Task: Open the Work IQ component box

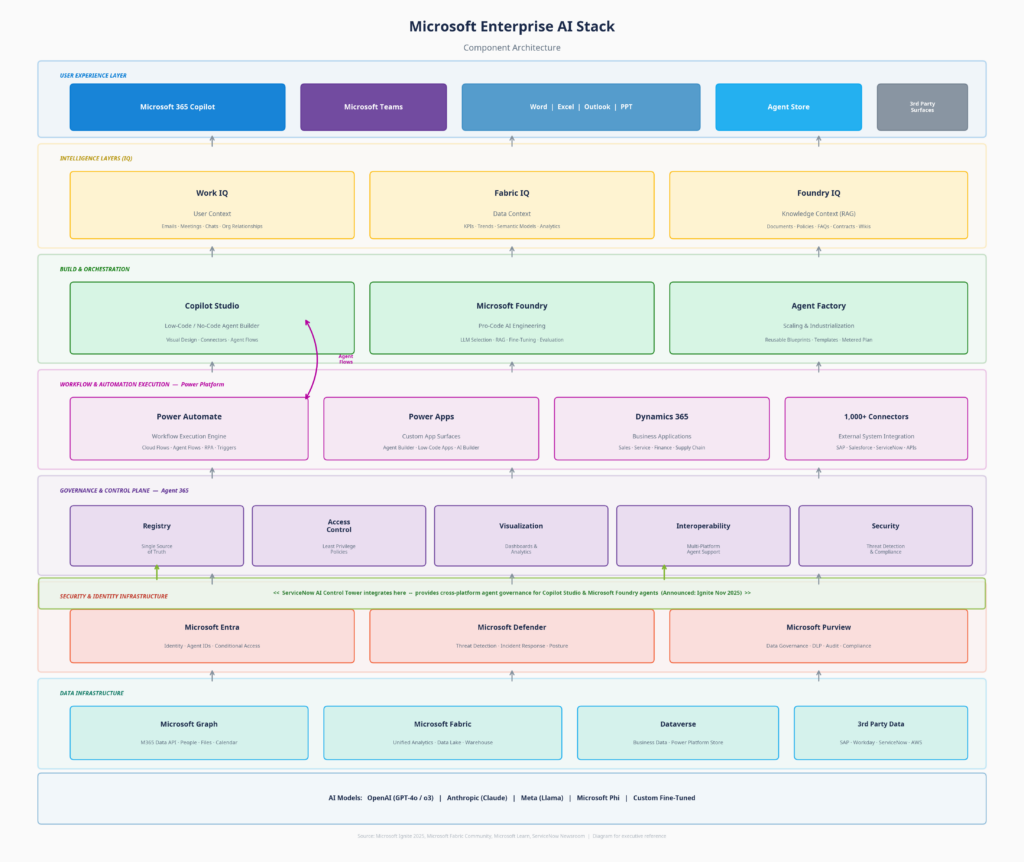Action: [x=212, y=205]
